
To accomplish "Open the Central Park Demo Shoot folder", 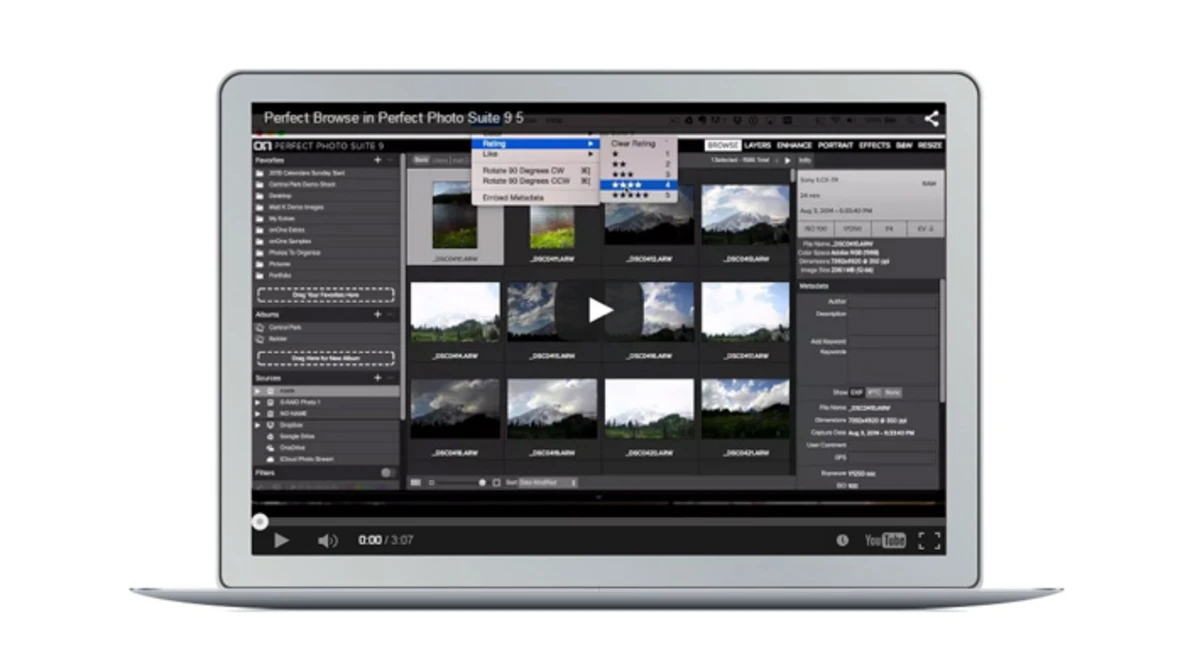I will click(302, 184).
